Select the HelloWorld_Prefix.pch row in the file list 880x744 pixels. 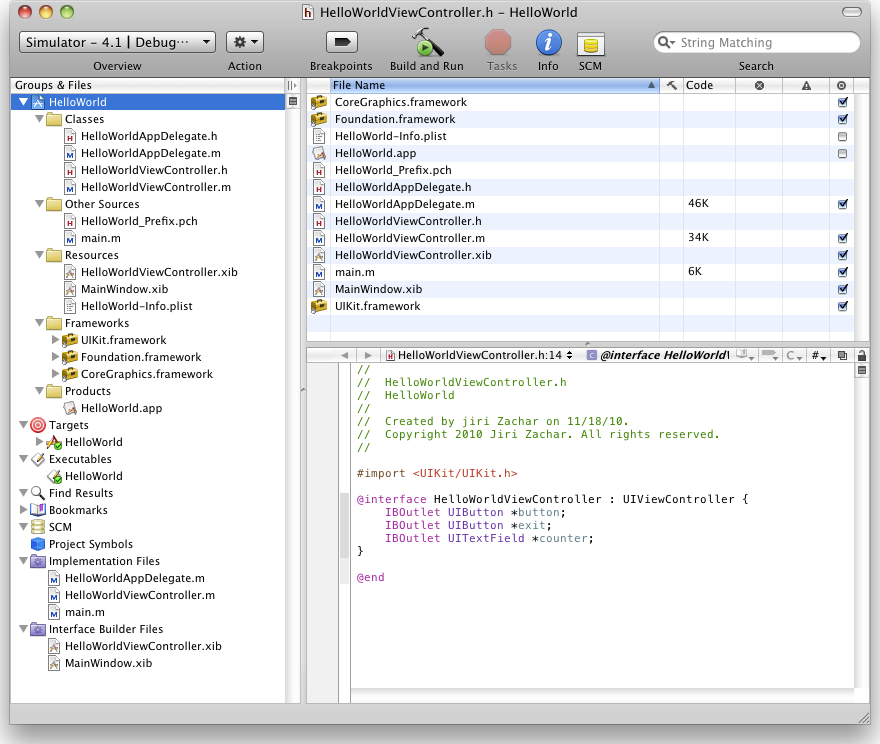tap(580, 170)
